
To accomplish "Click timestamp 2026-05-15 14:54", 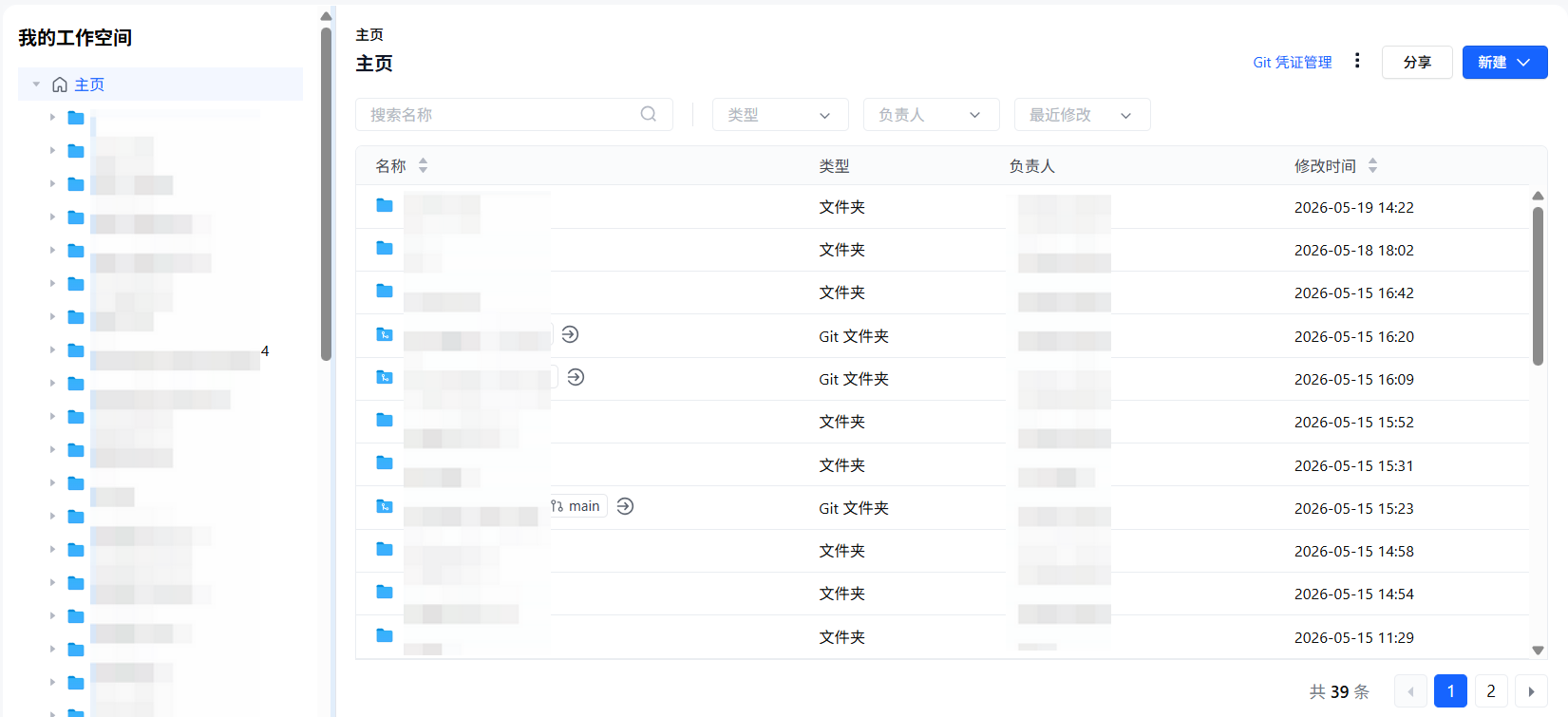I will (1353, 594).
